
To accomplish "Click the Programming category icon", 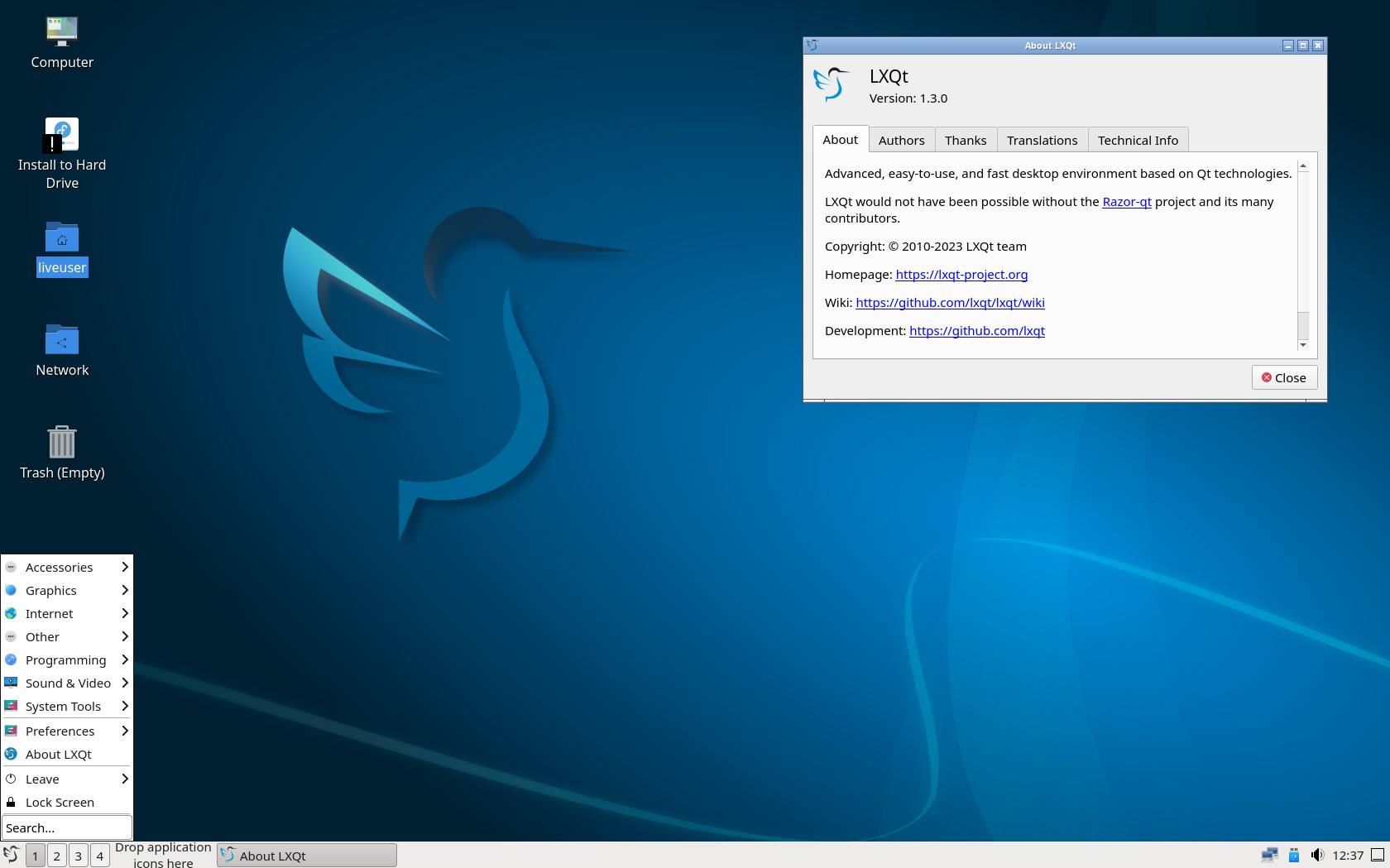I will (11, 659).
